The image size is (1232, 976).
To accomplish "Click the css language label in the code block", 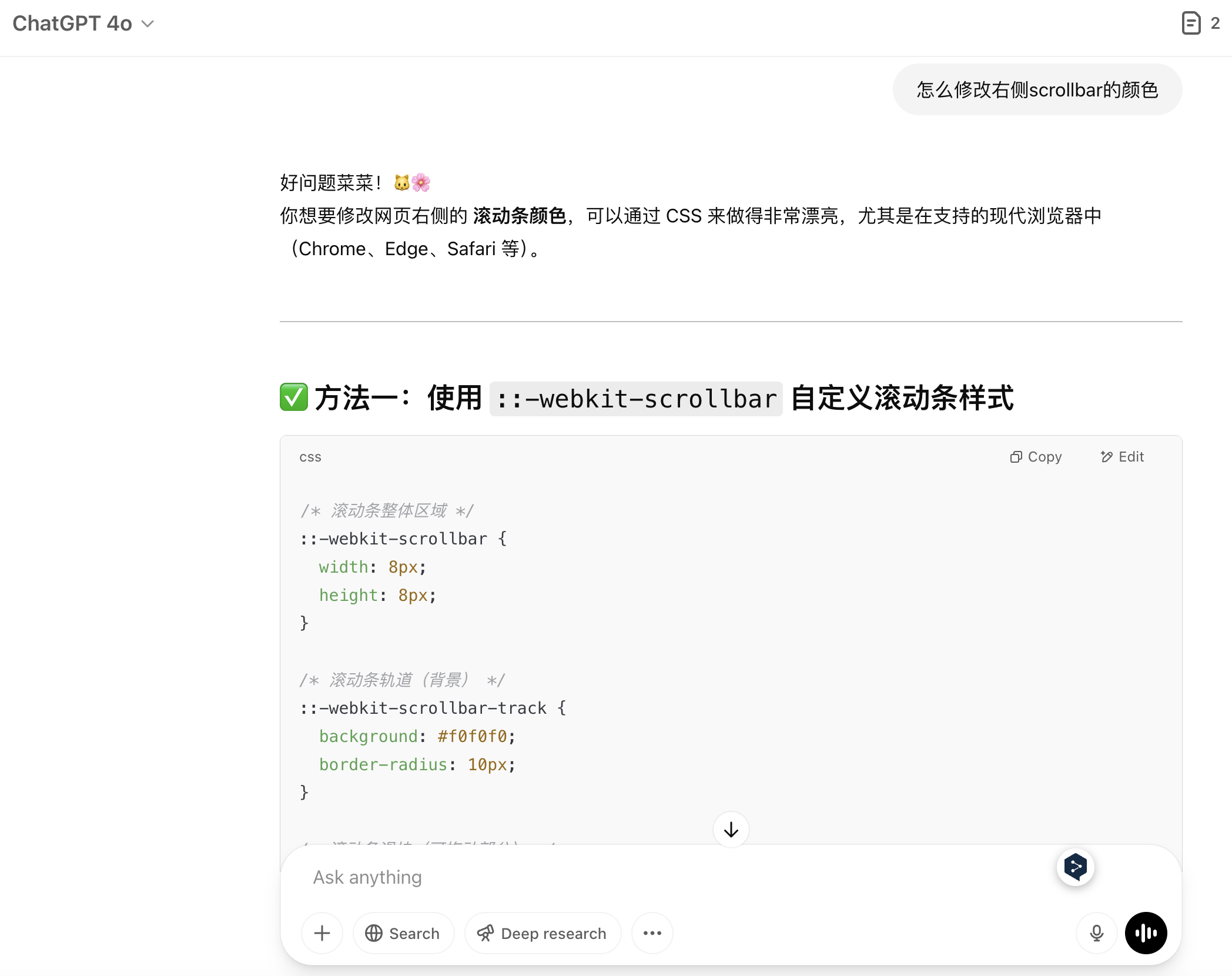I will click(x=310, y=457).
